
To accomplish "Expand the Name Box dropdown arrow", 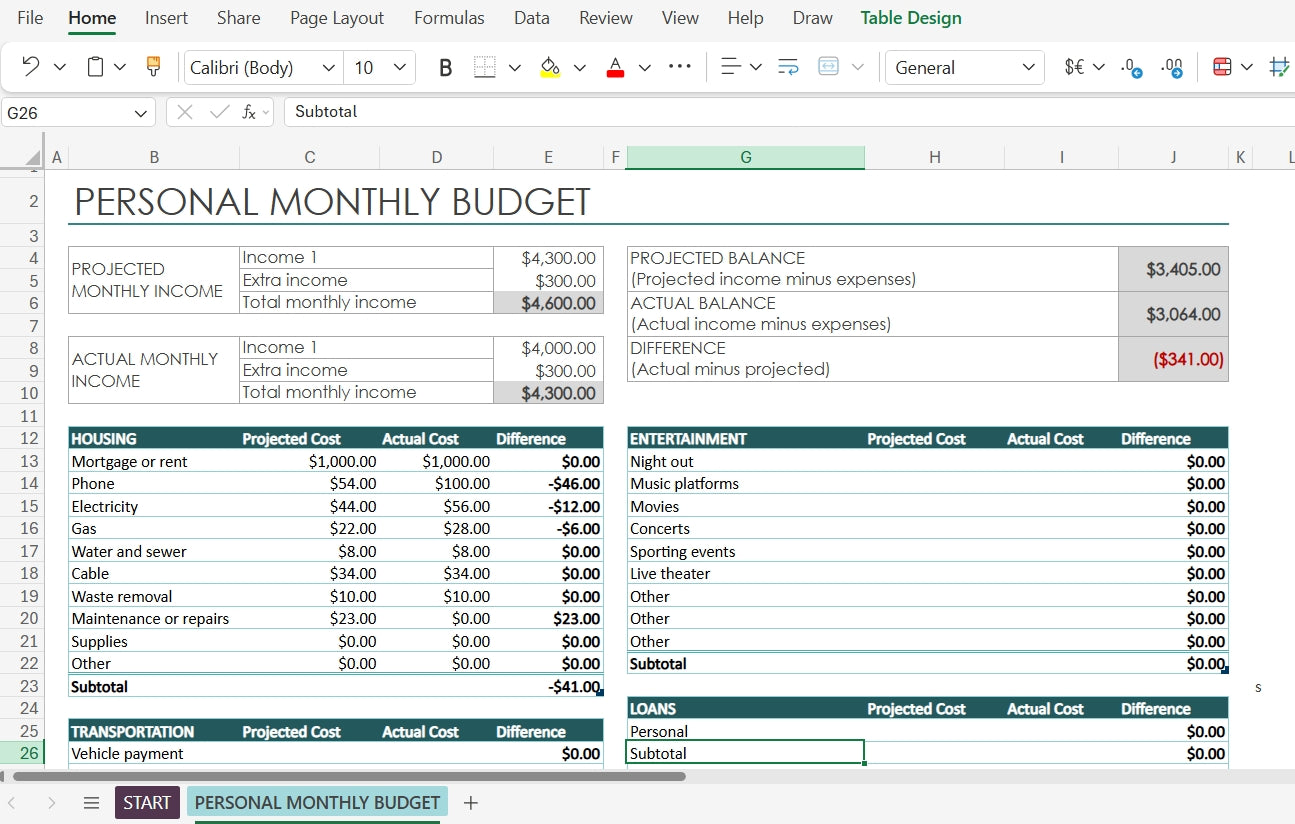I will pos(141,113).
